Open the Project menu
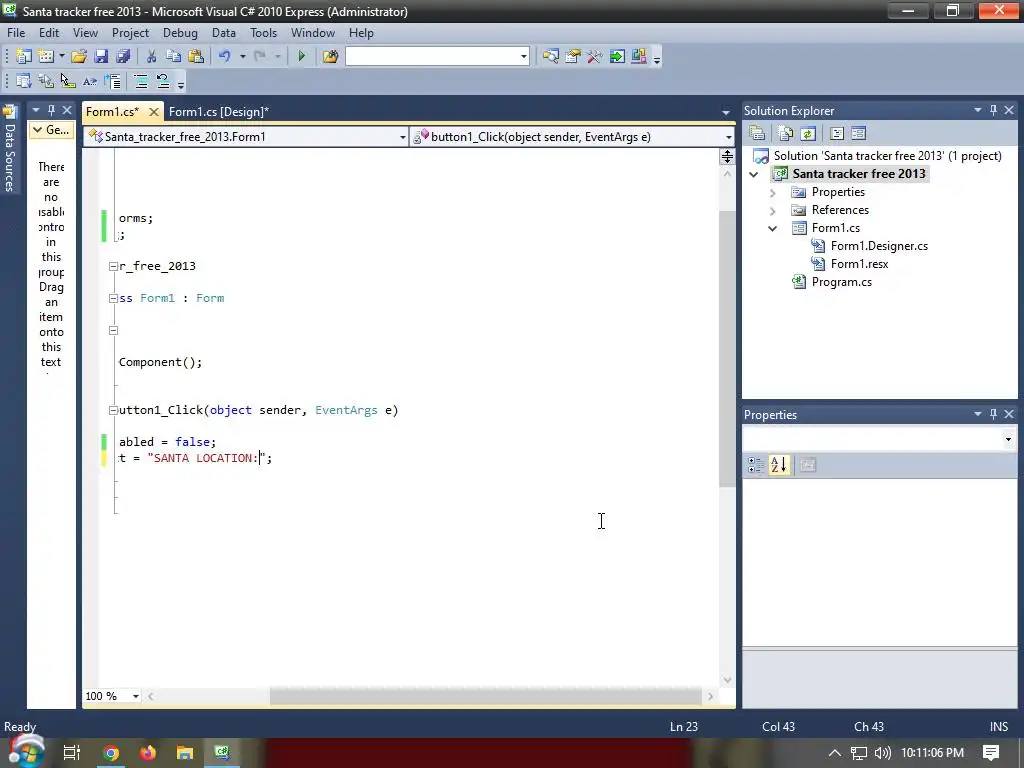1024x768 pixels. 130,33
